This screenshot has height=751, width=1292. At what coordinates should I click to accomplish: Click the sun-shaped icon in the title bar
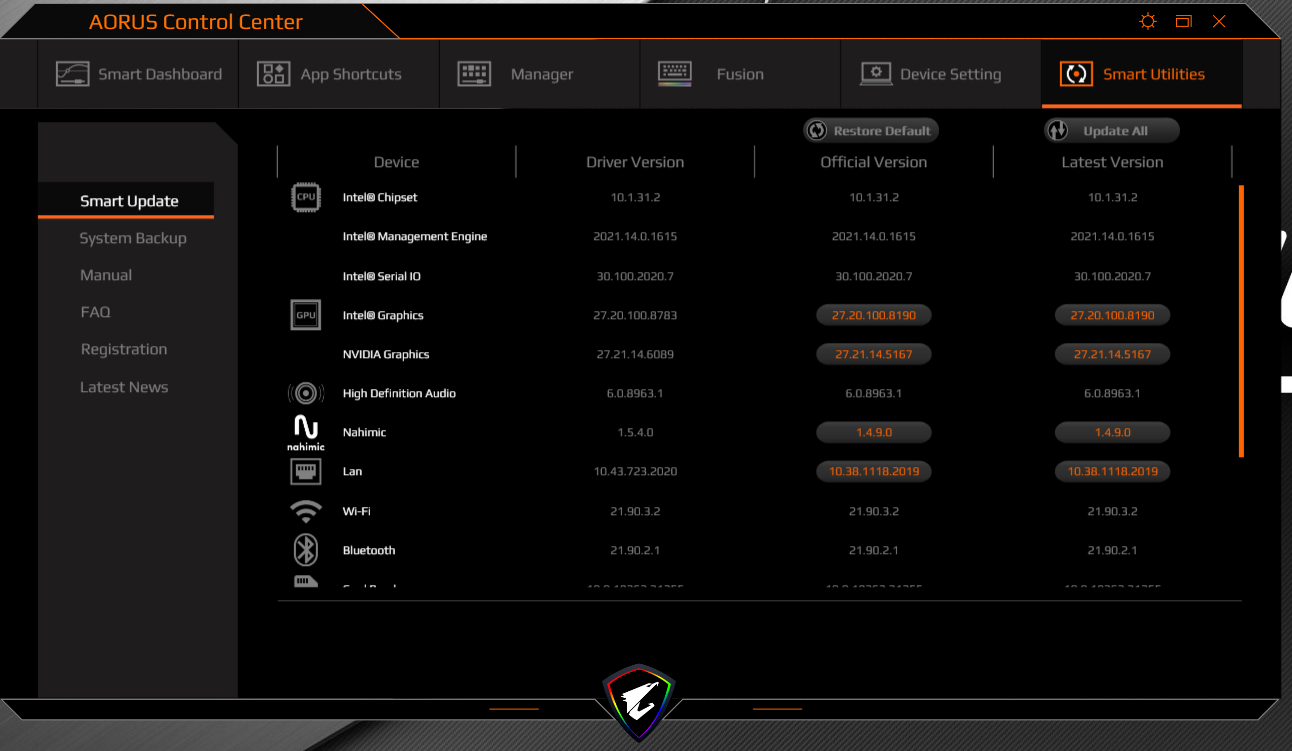(1148, 21)
